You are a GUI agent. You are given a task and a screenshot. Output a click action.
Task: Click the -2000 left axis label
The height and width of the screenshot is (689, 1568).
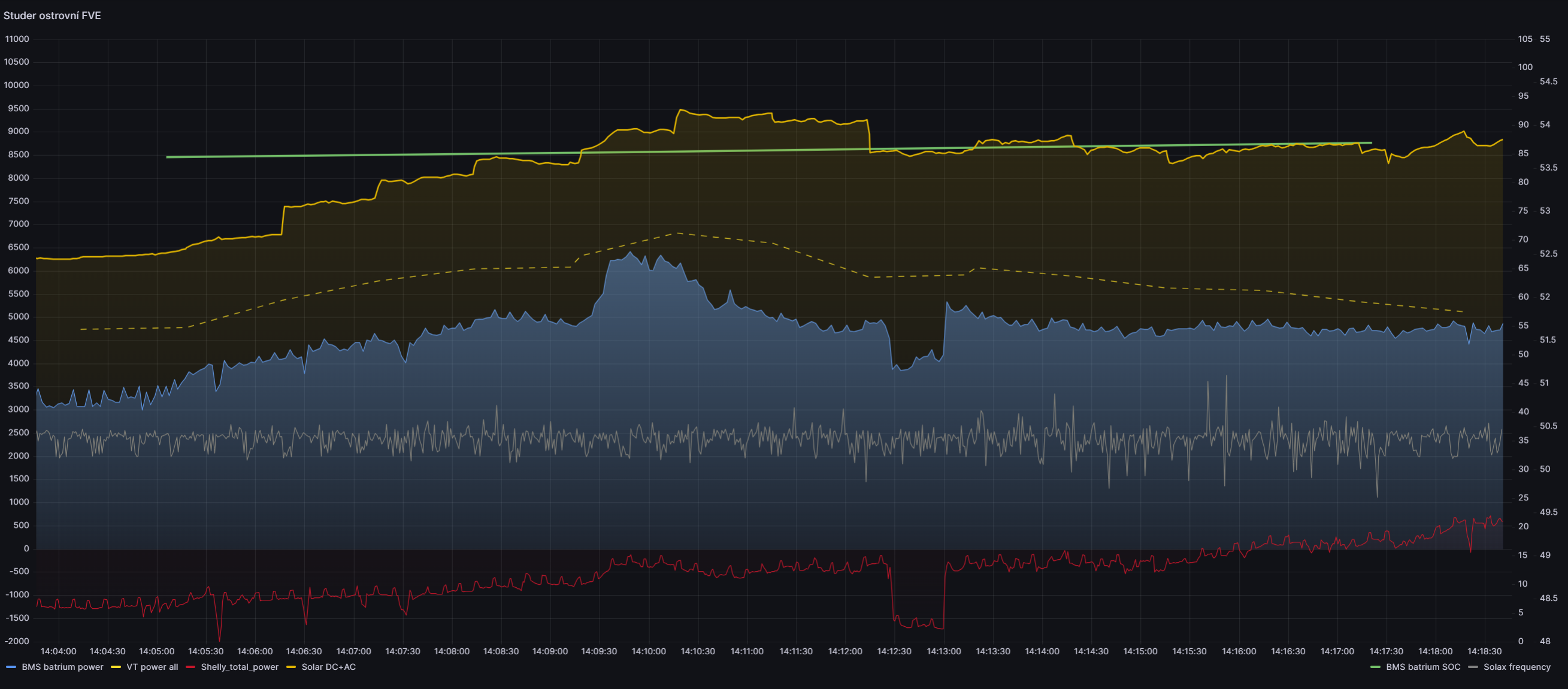[17, 641]
